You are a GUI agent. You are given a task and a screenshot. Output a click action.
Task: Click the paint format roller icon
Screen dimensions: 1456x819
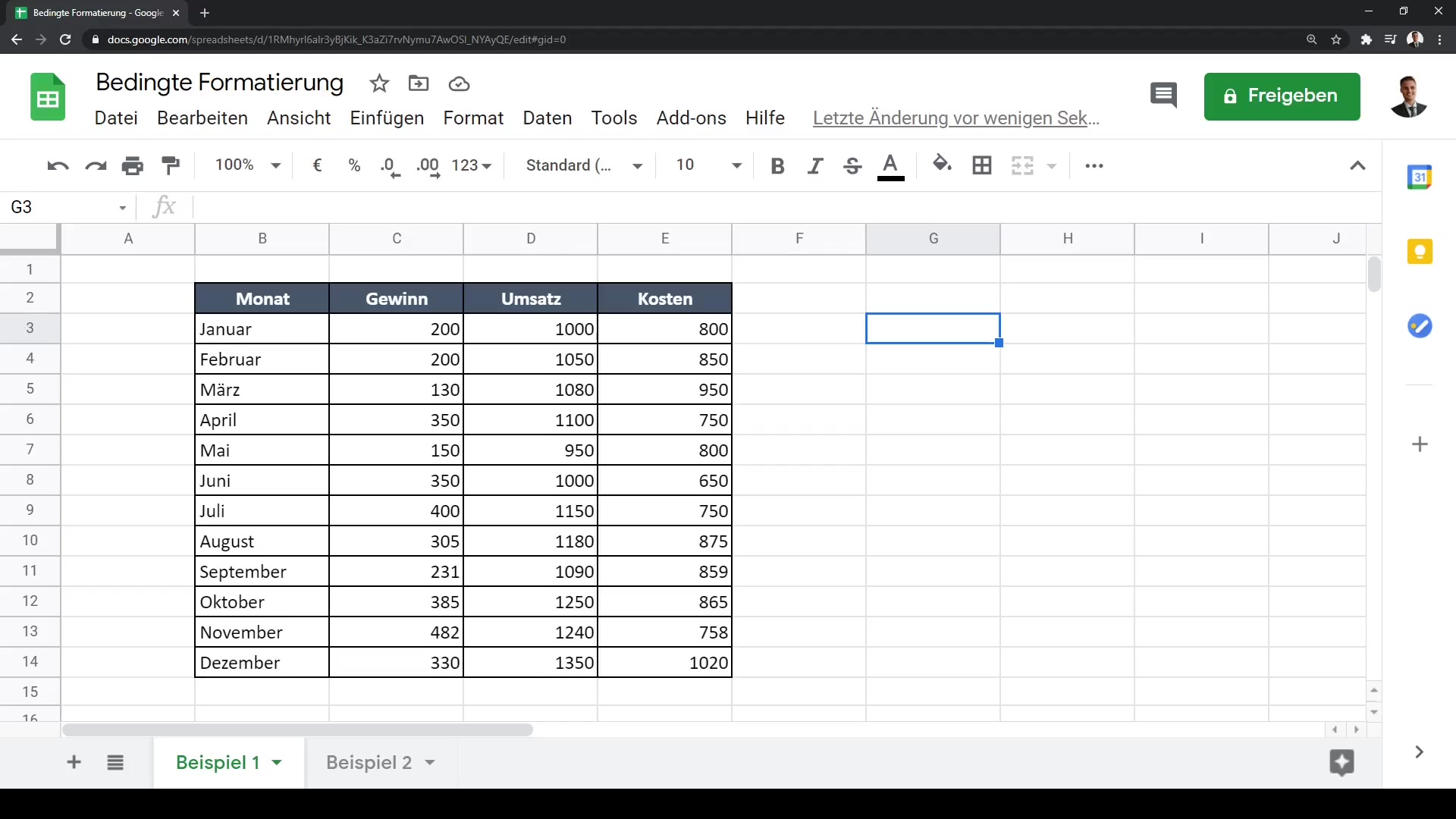coord(171,165)
